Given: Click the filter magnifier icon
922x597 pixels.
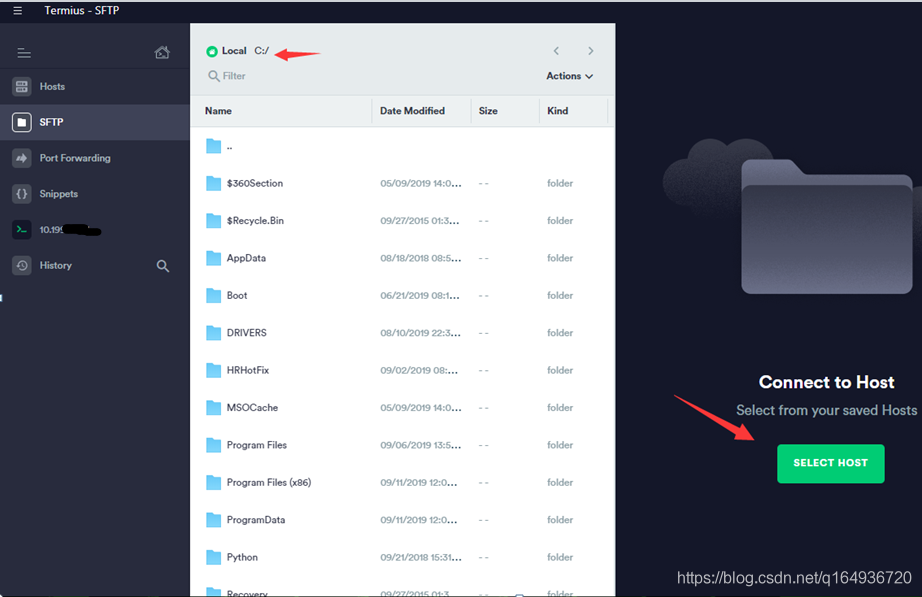Looking at the screenshot, I should (213, 76).
